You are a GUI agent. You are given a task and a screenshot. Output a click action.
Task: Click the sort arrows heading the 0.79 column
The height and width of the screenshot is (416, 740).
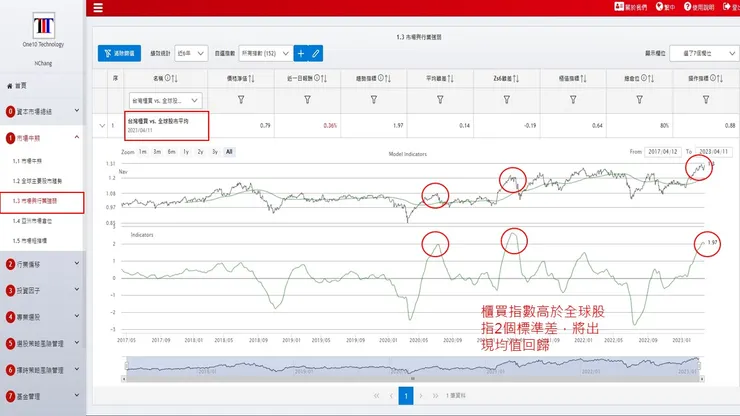point(251,78)
